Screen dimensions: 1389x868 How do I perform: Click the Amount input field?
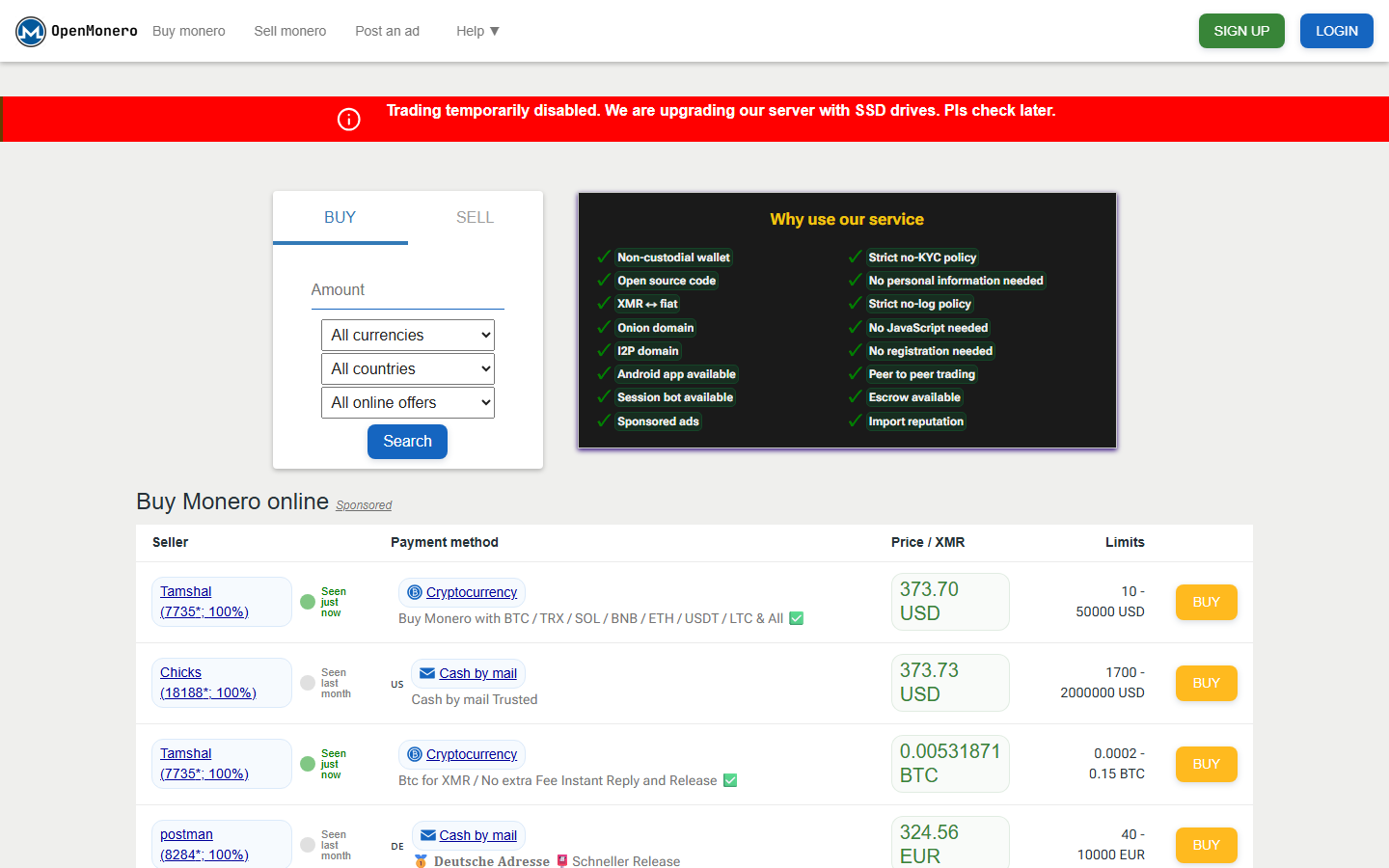click(x=408, y=290)
